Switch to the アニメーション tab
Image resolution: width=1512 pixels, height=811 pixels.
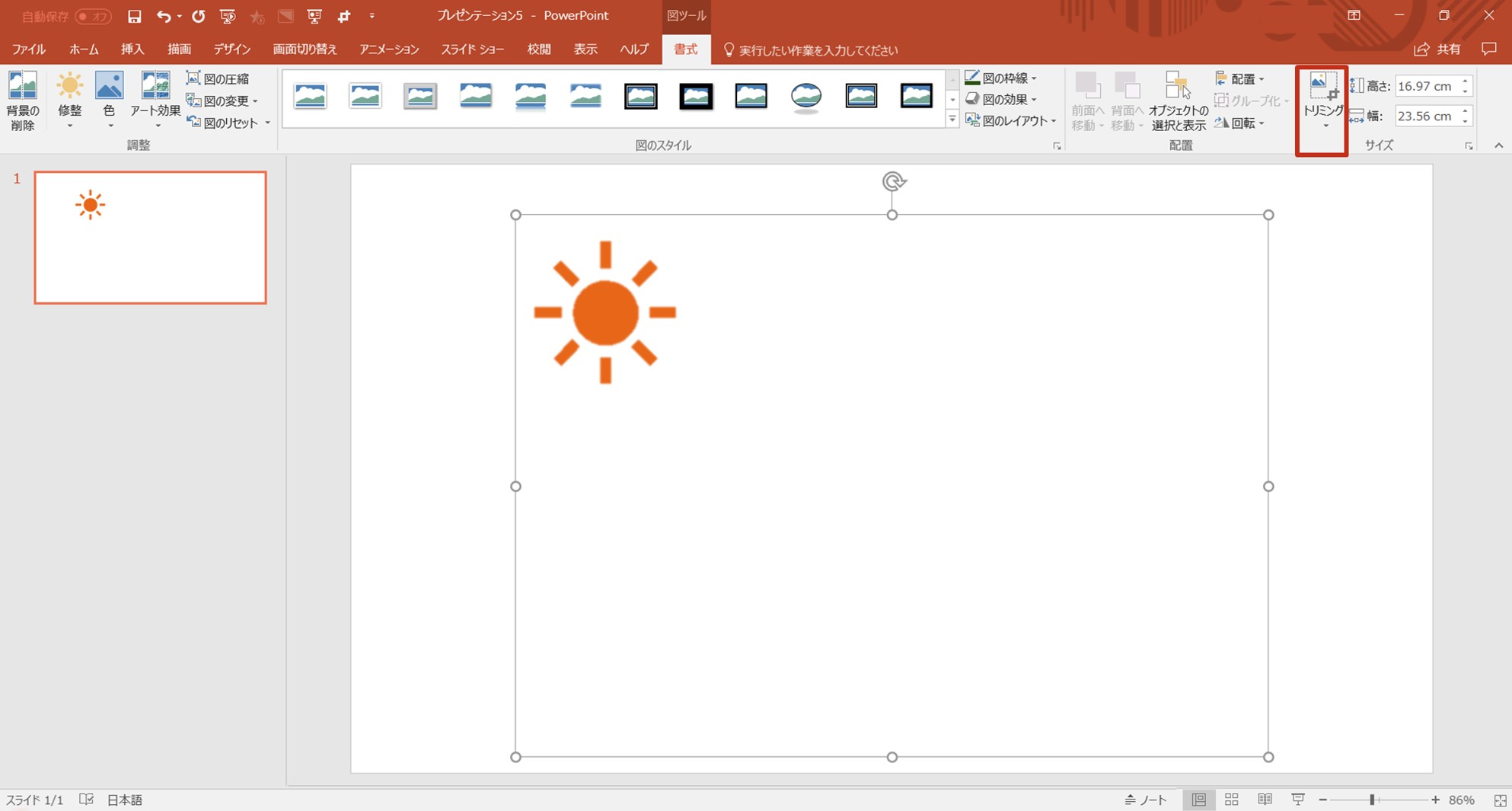tap(389, 49)
